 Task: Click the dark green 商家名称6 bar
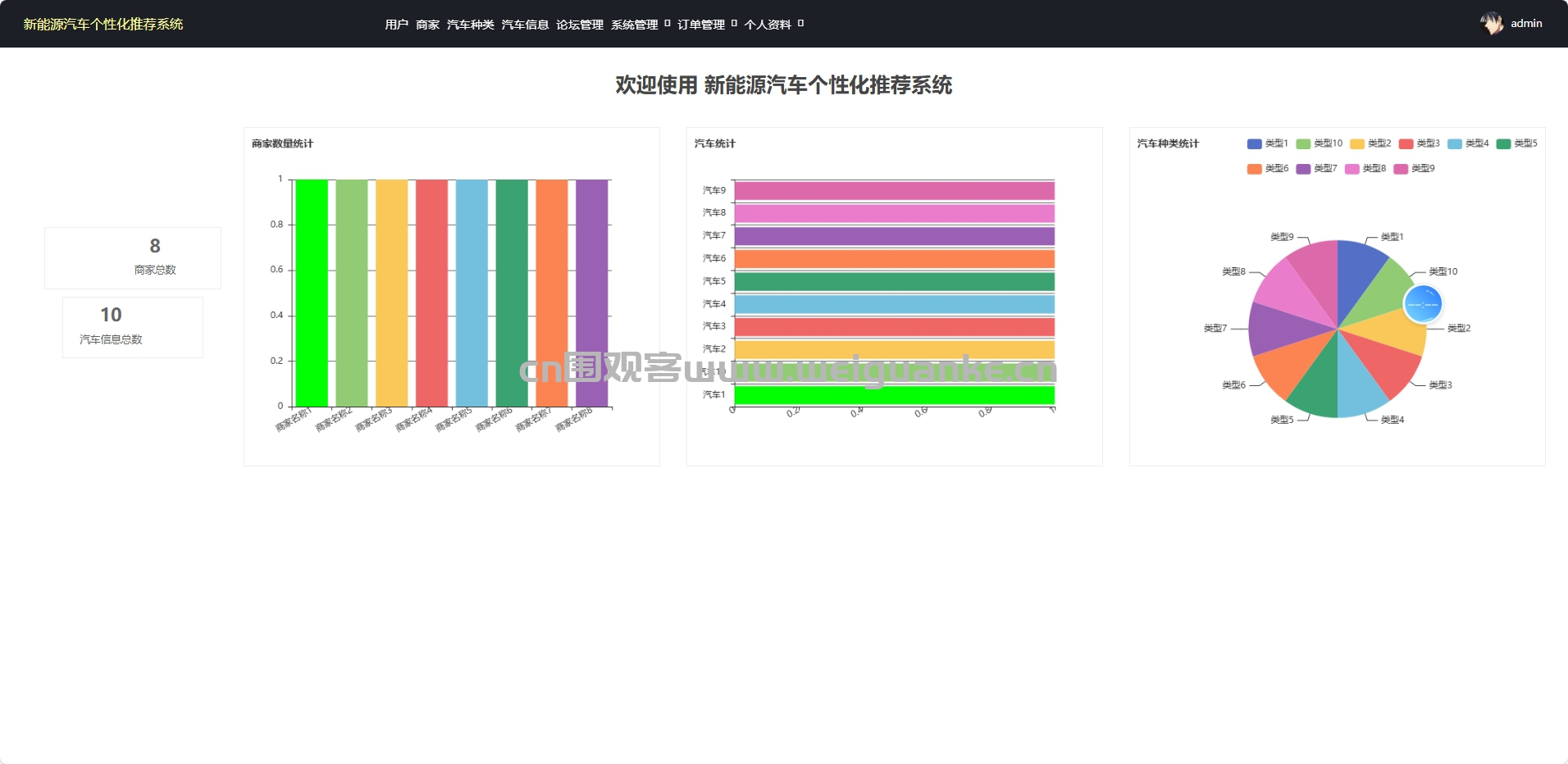tap(512, 293)
